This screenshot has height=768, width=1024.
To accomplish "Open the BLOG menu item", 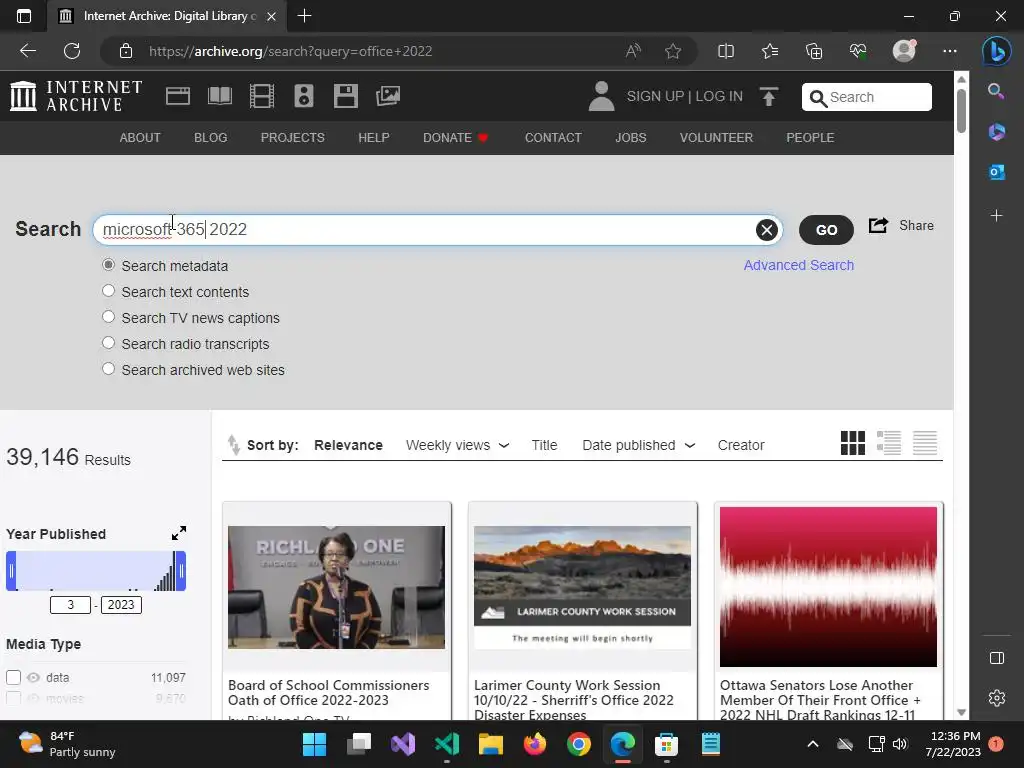I will coord(210,138).
